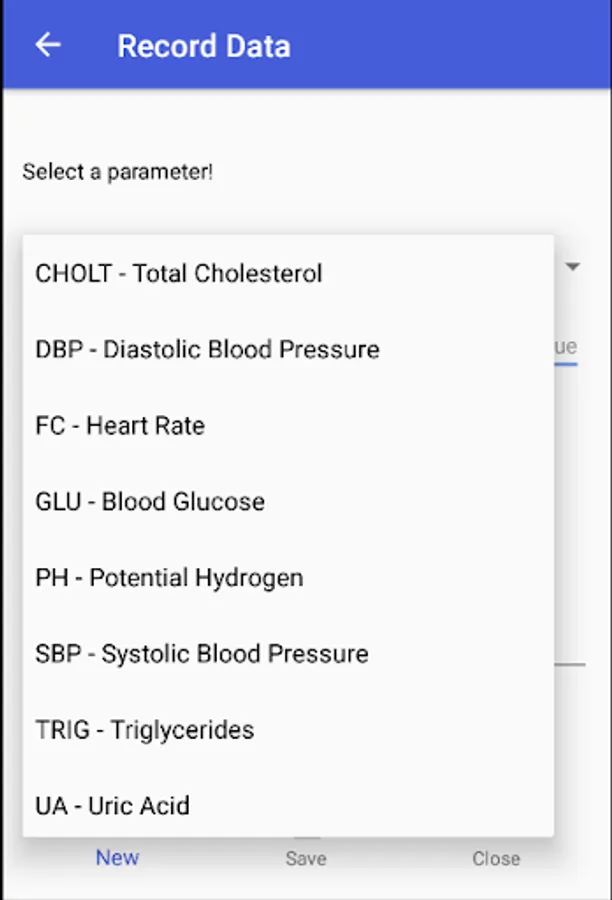The width and height of the screenshot is (612, 900).
Task: Pick FC - Heart Rate parameter
Action: [120, 425]
